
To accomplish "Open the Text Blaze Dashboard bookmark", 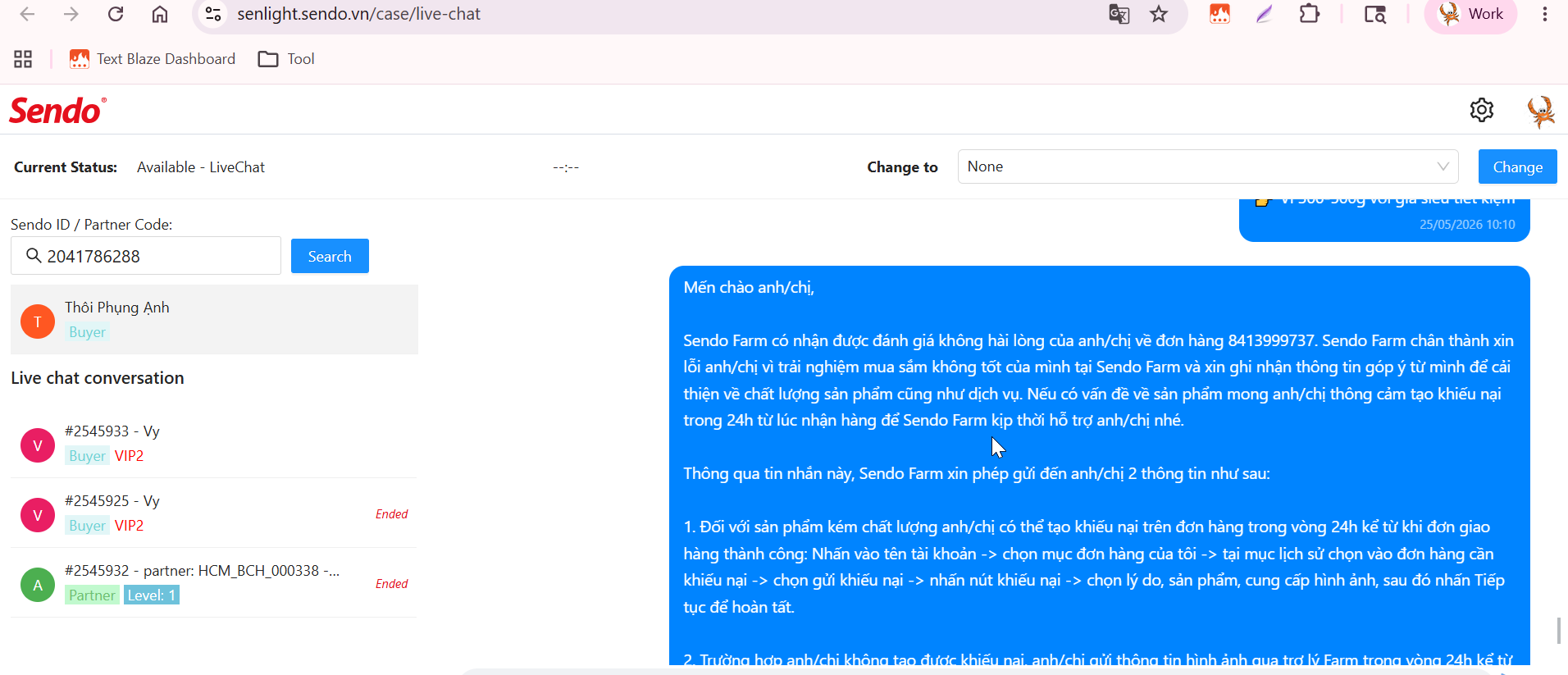I will click(x=153, y=59).
